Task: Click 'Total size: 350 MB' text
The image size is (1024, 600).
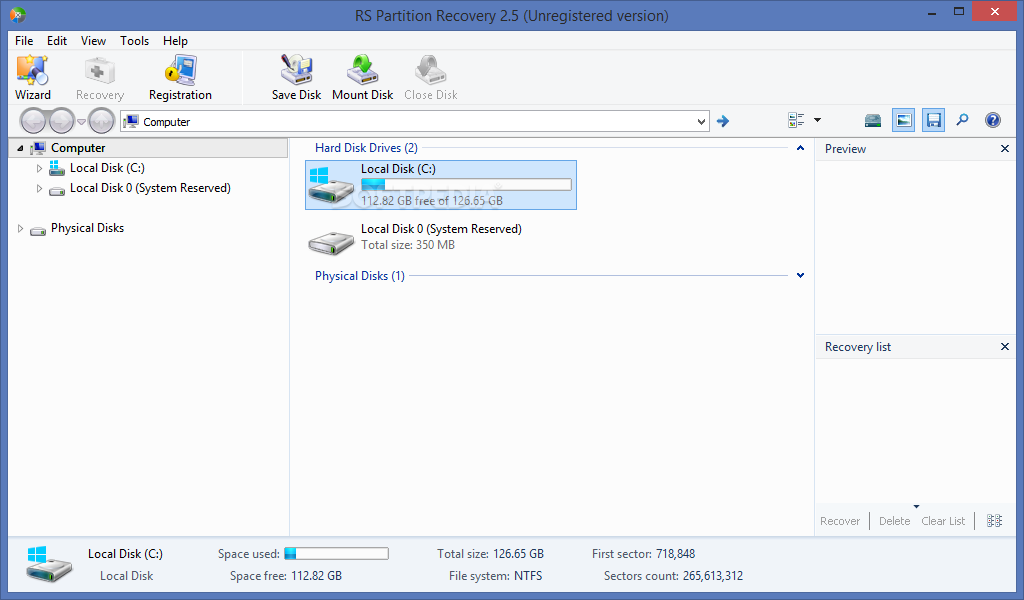Action: [408, 245]
